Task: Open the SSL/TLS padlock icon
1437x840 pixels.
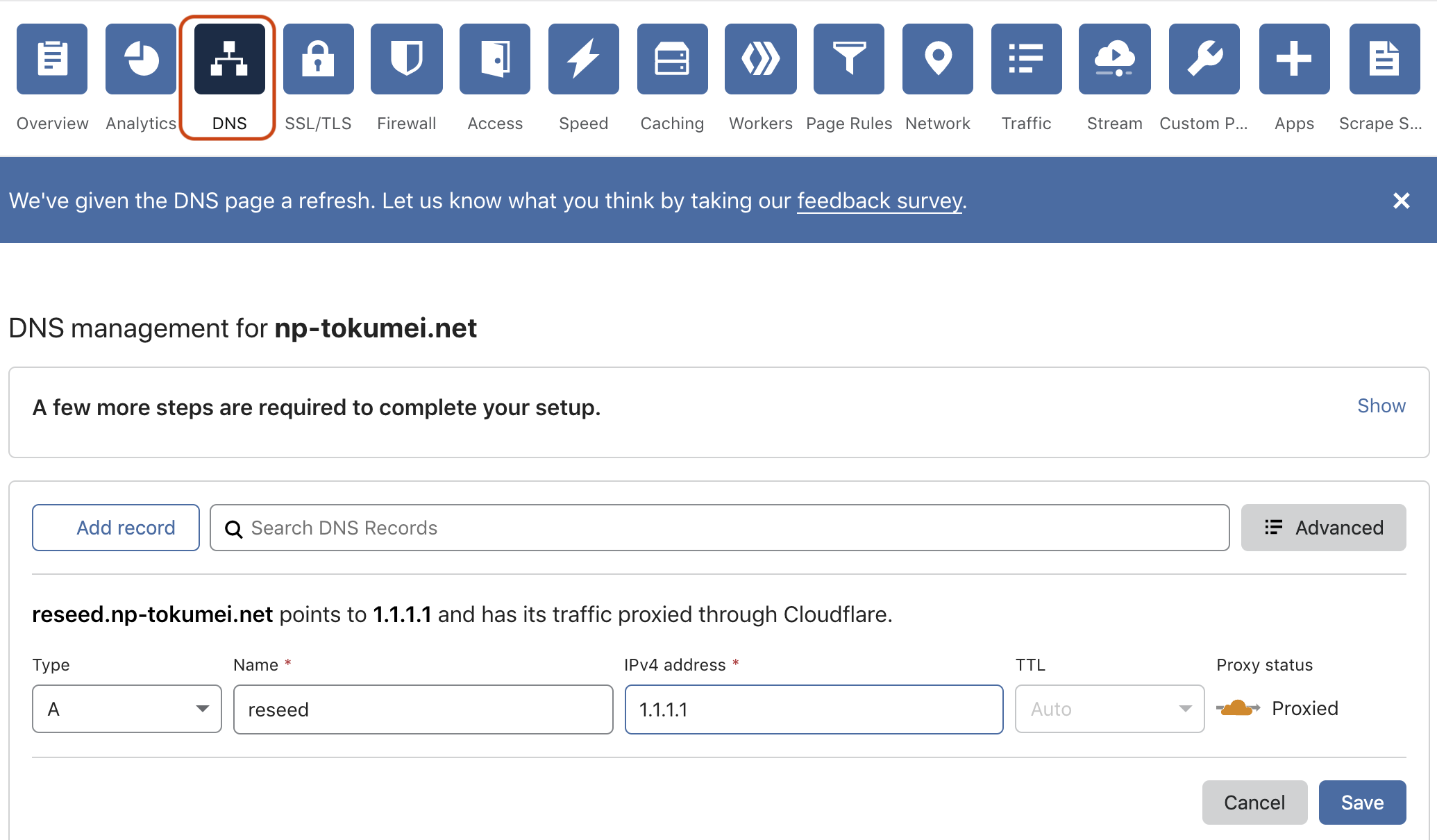Action: [x=319, y=59]
